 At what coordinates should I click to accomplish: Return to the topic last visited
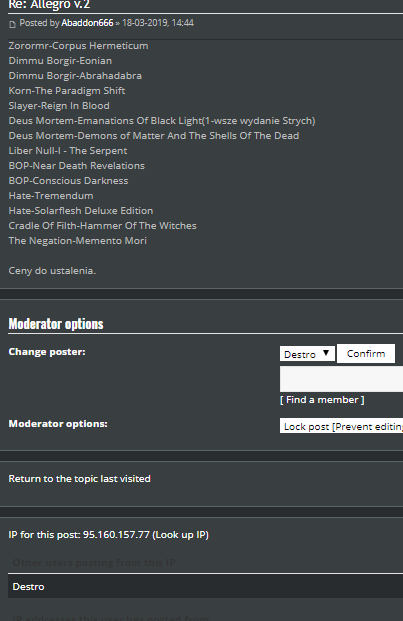(80, 479)
